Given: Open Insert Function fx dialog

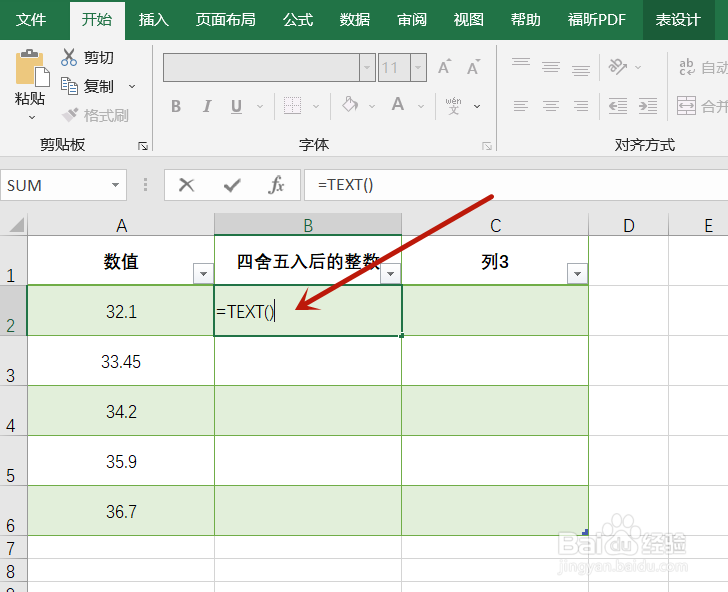Looking at the screenshot, I should [276, 185].
